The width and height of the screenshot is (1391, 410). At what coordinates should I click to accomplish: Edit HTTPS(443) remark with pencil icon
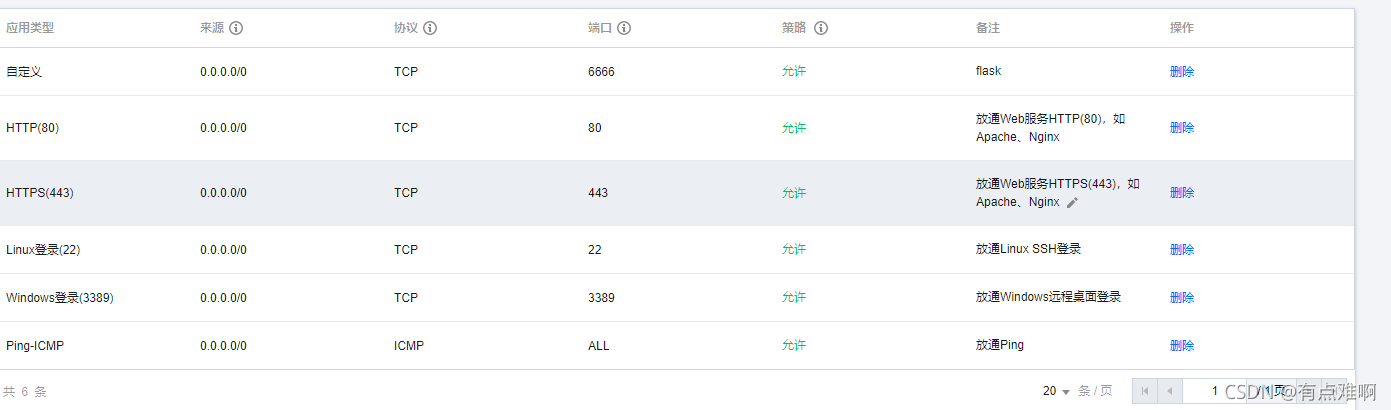[1073, 202]
